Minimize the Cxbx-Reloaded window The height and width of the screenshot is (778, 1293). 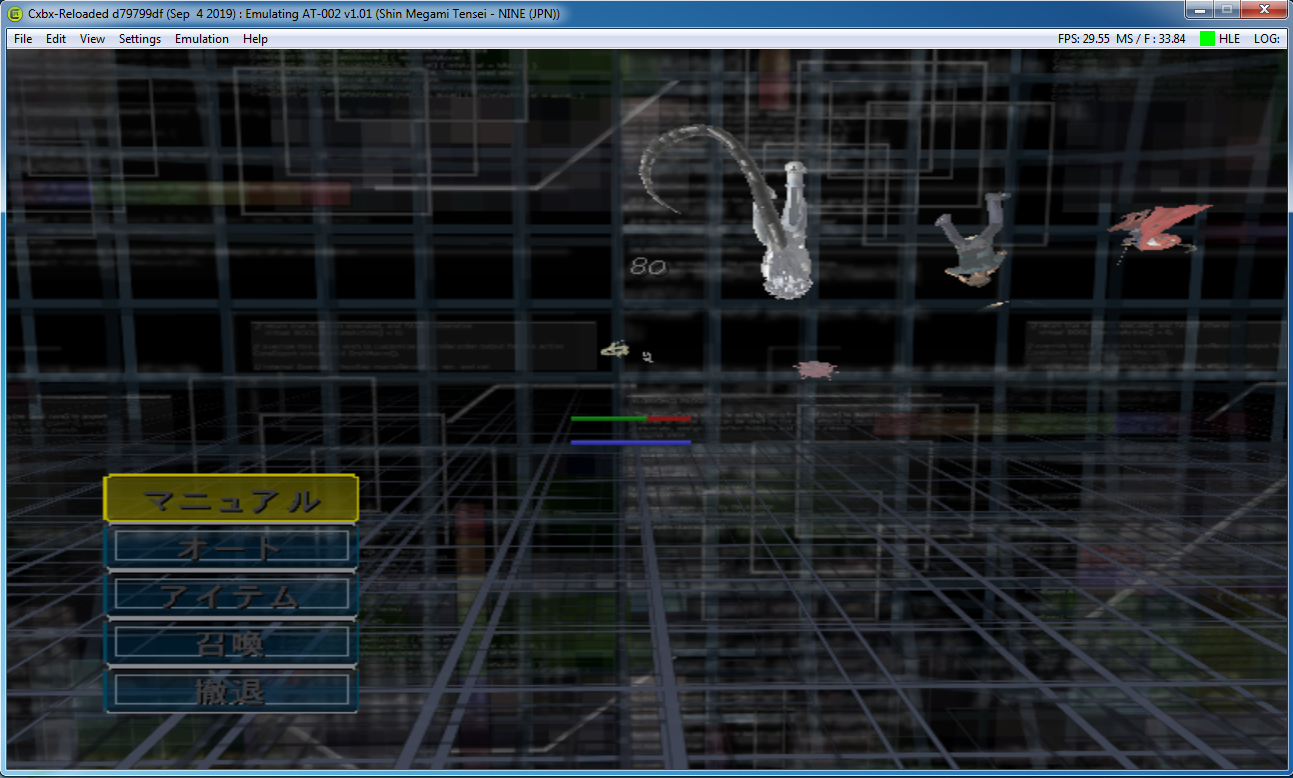(1198, 10)
